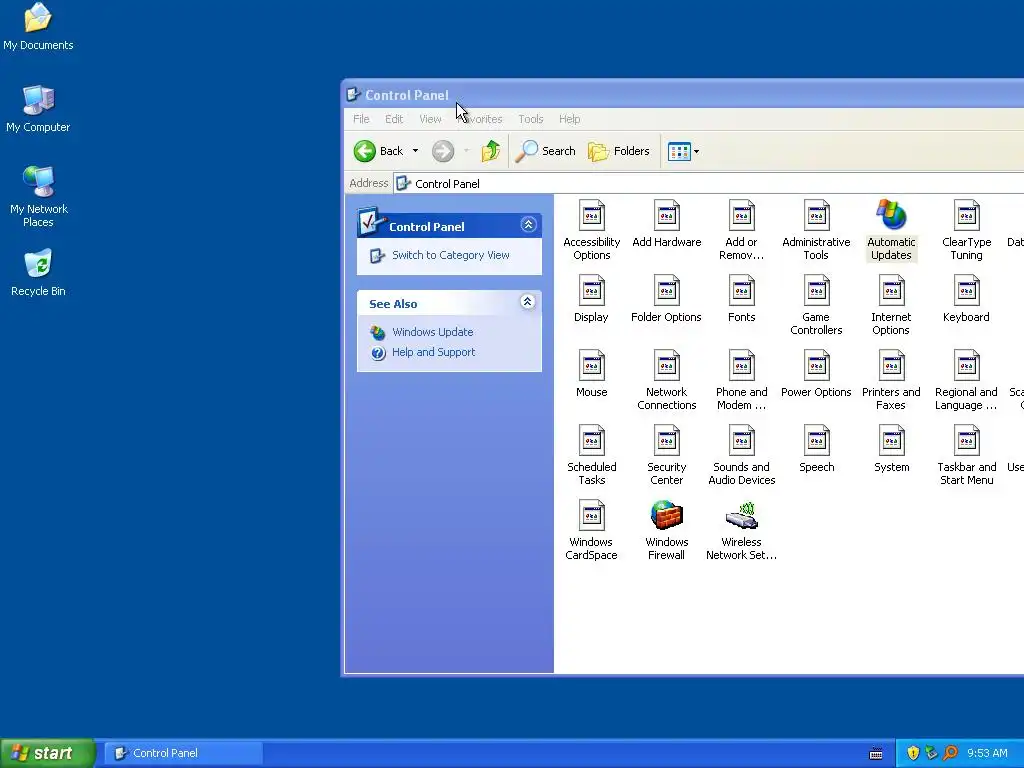Click the Address bar field
Viewport: 1024px width, 768px height.
709,184
